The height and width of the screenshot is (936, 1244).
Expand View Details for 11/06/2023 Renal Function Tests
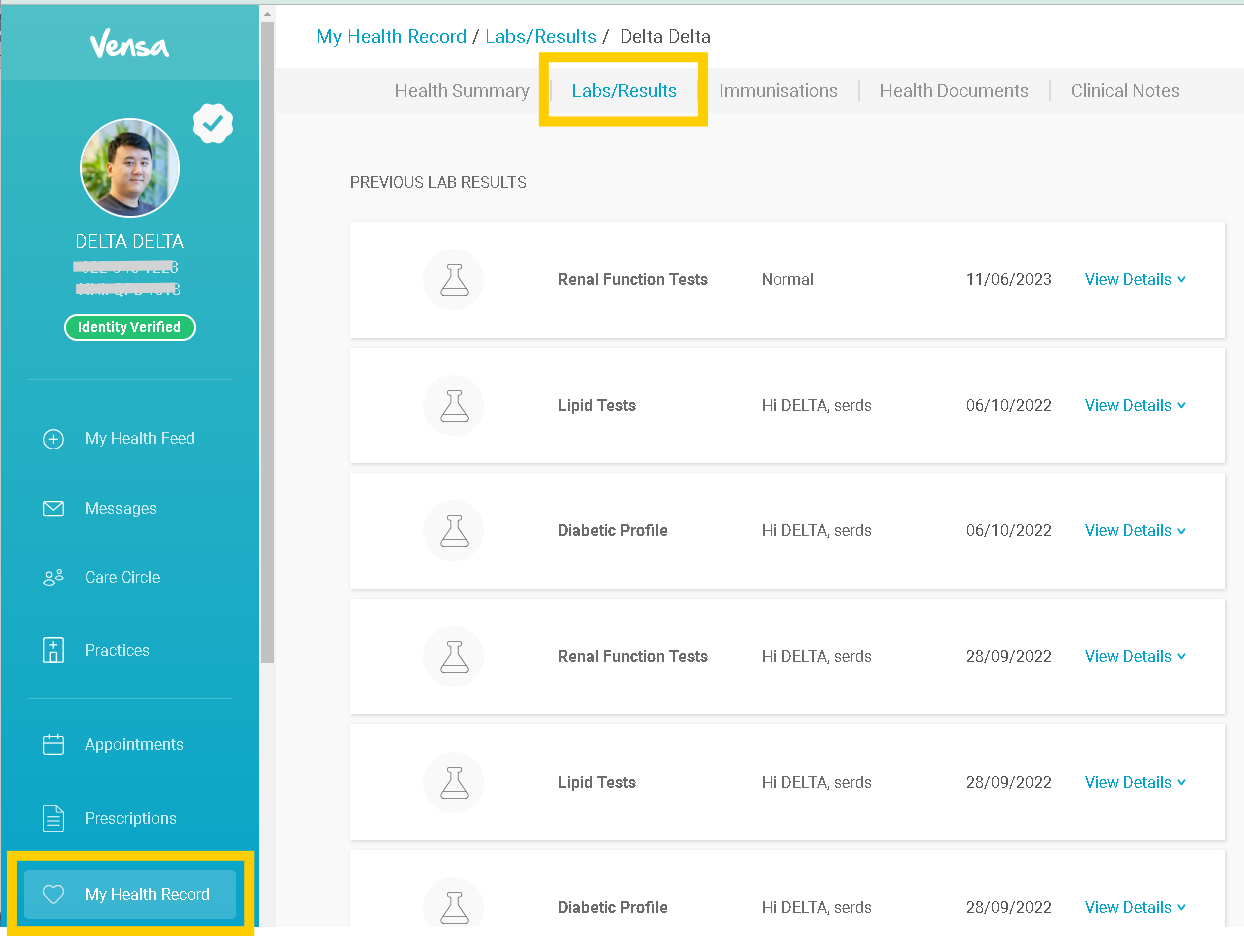click(x=1135, y=280)
